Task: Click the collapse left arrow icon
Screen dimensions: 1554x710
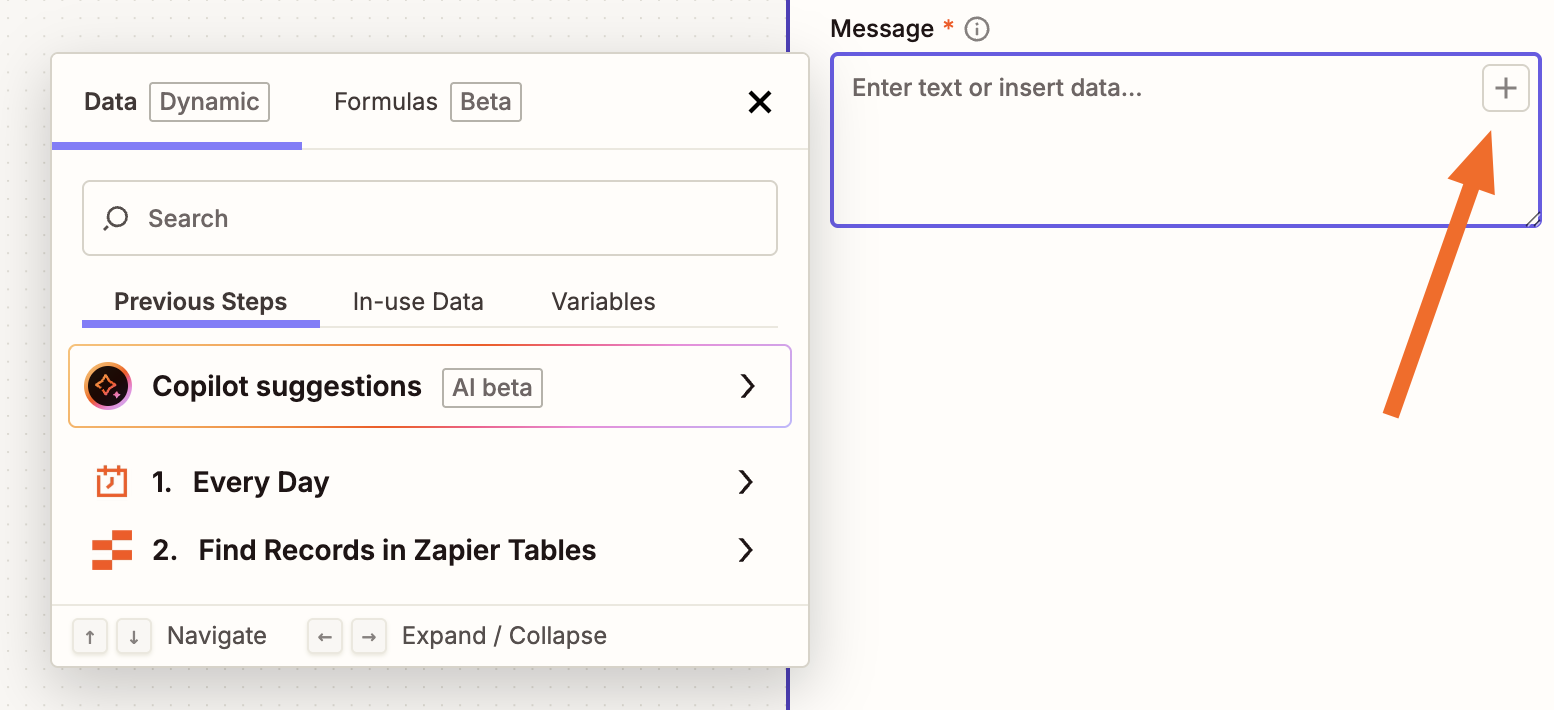Action: (325, 636)
